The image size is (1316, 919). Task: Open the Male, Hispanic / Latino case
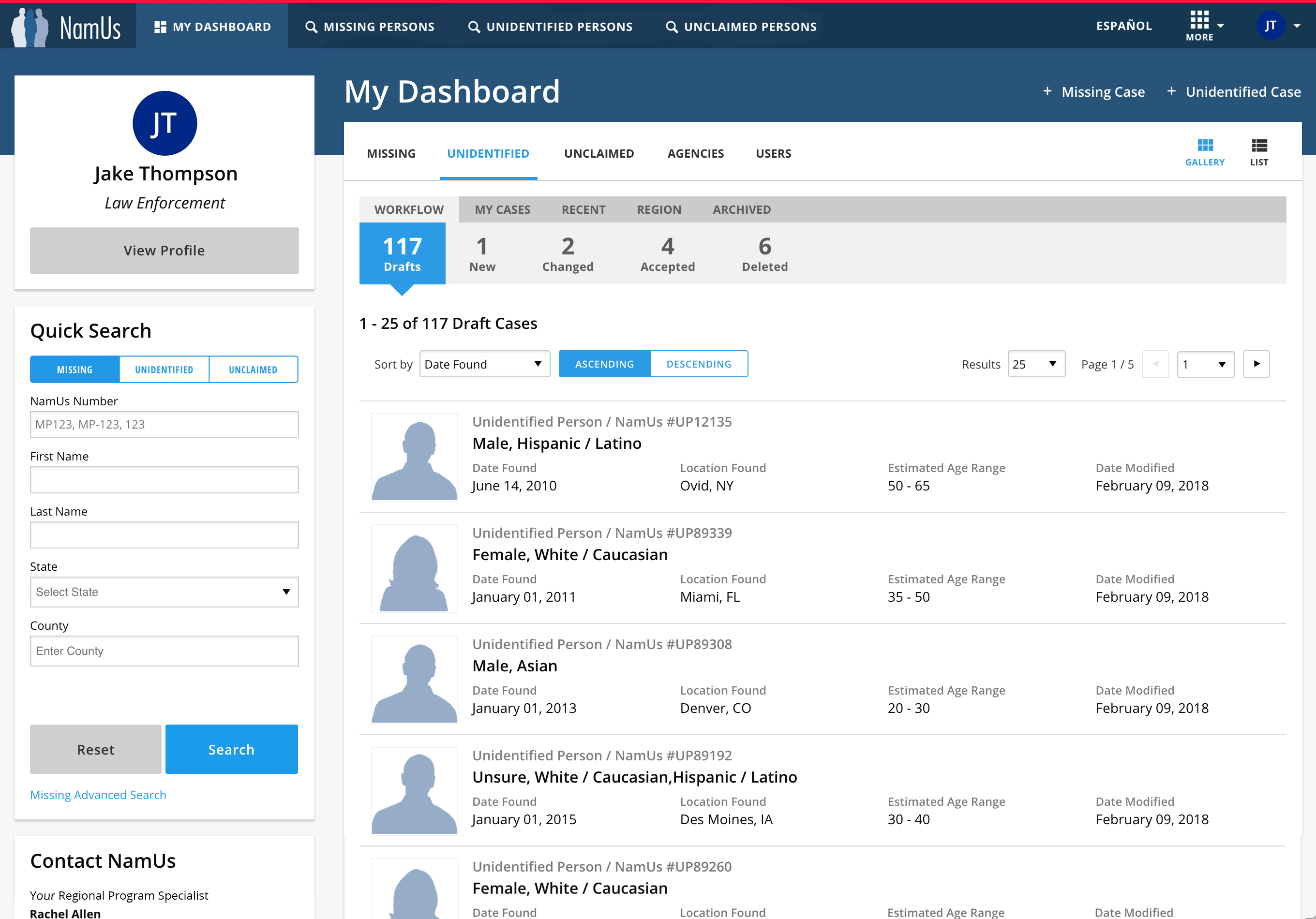[556, 444]
